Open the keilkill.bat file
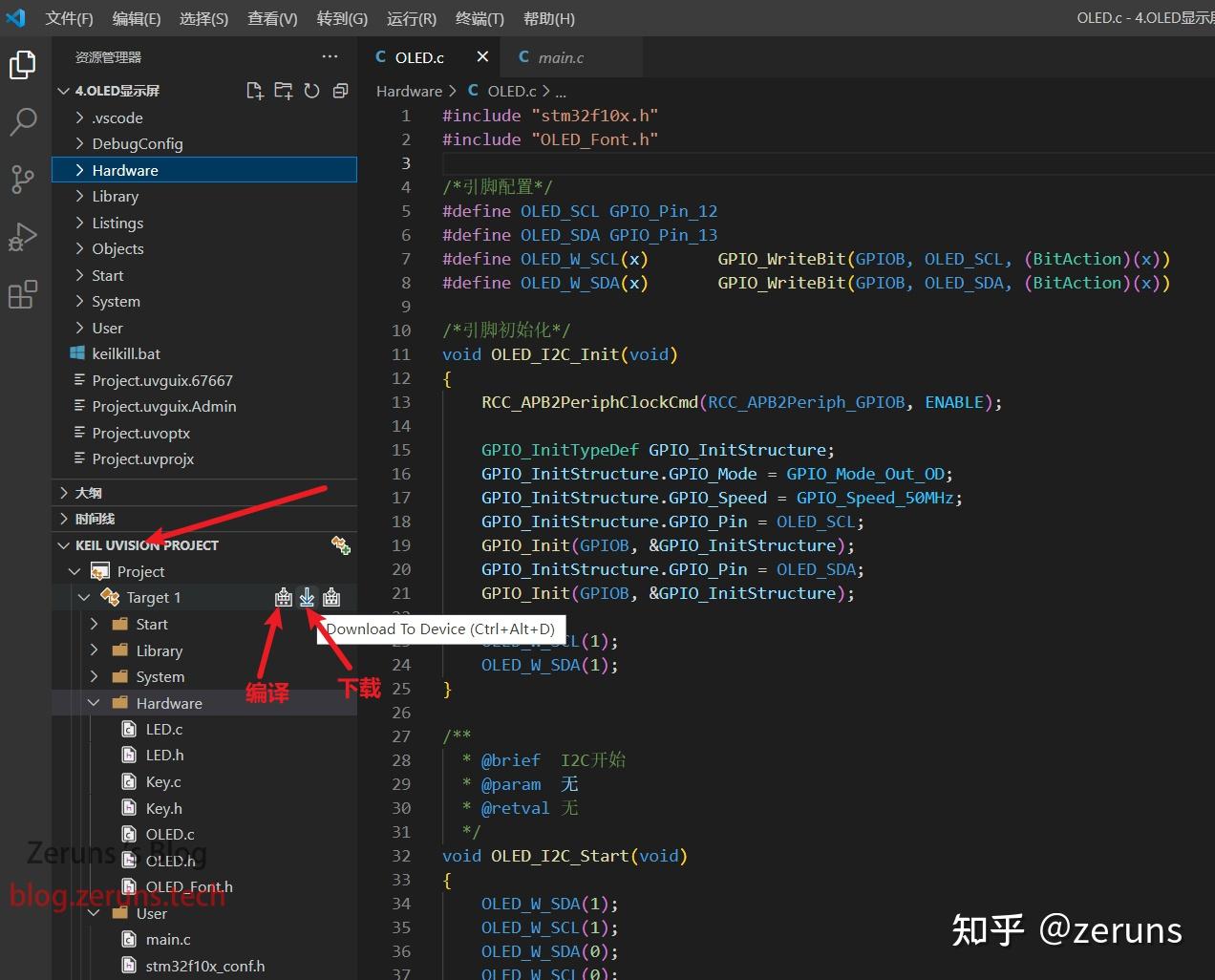Image resolution: width=1215 pixels, height=980 pixels. [x=204, y=353]
